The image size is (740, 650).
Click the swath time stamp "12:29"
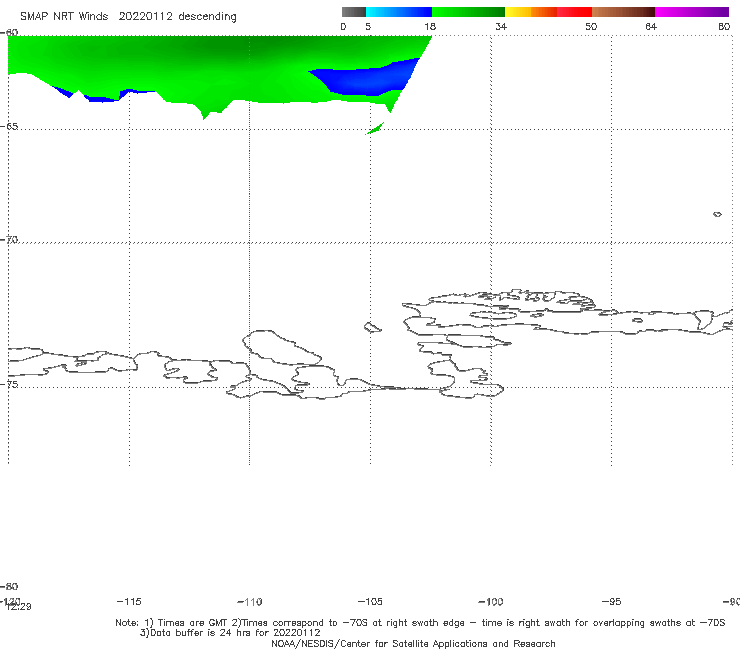pyautogui.click(x=18, y=607)
